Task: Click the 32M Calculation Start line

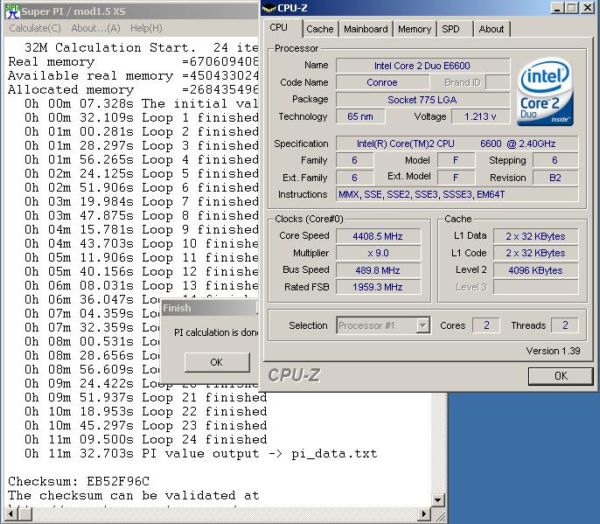Action: coord(141,48)
